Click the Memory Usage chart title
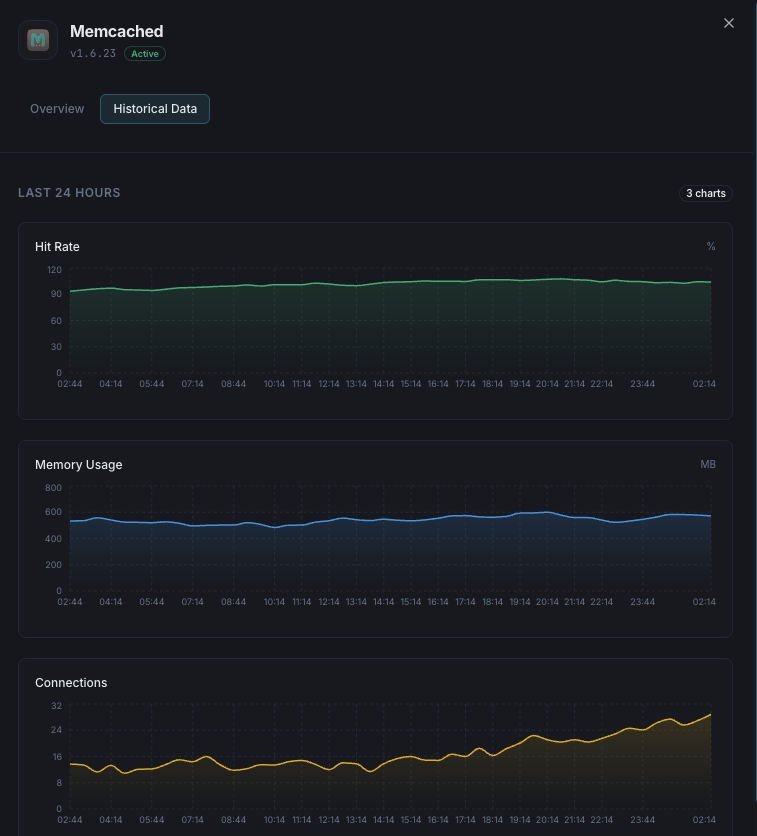The width and height of the screenshot is (757, 836). pos(78,464)
